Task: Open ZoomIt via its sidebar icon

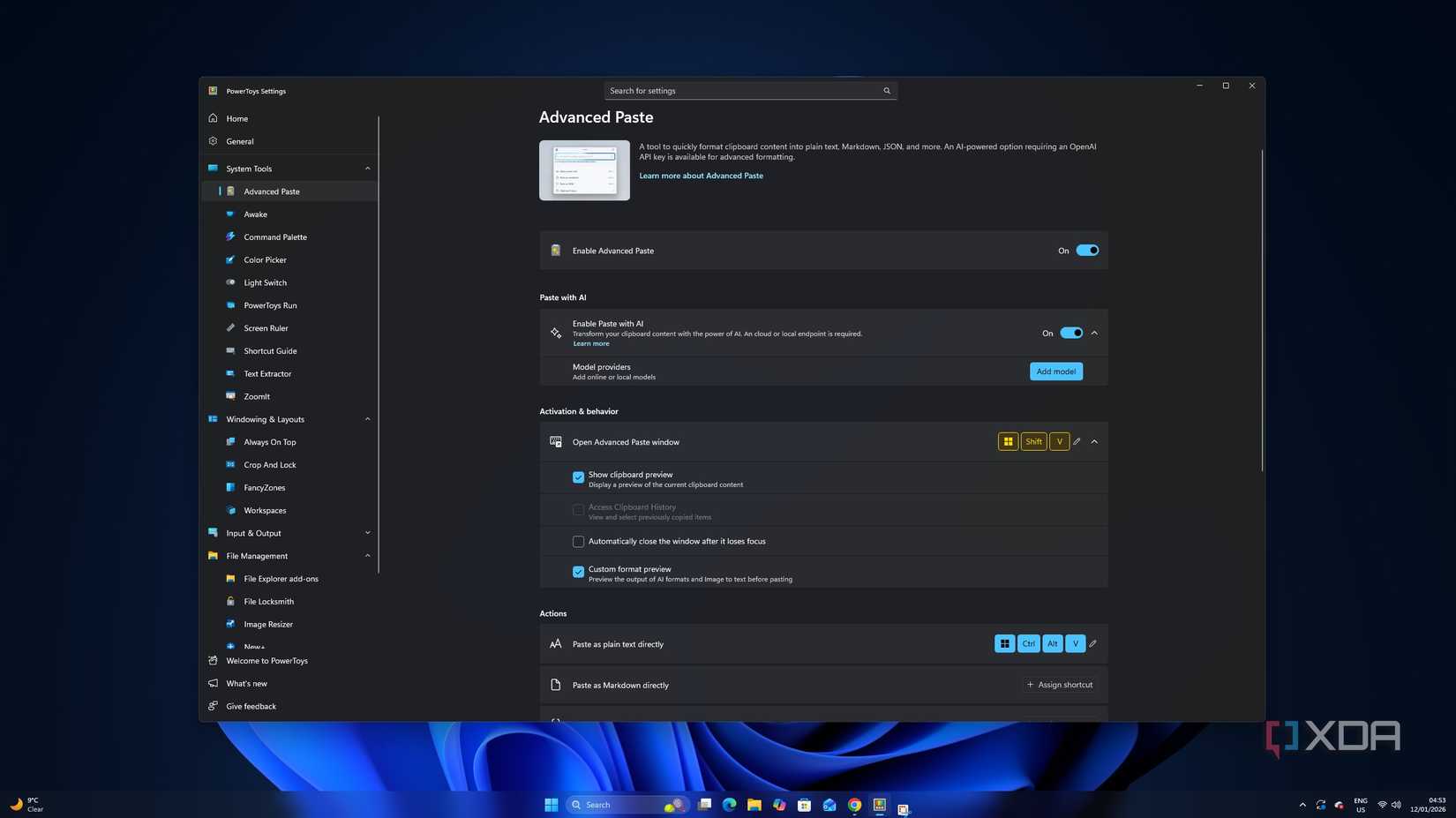Action: pyautogui.click(x=230, y=396)
